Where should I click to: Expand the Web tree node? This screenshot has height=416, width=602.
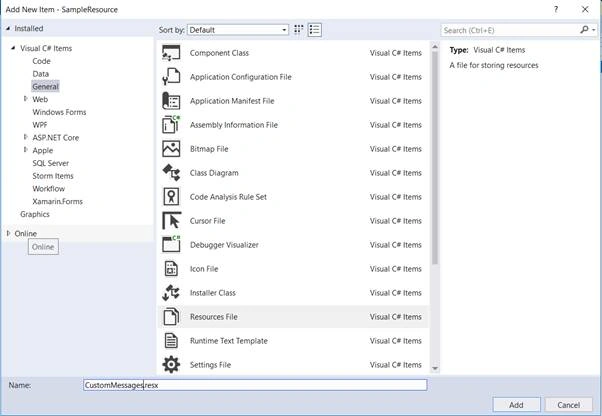click(x=26, y=99)
